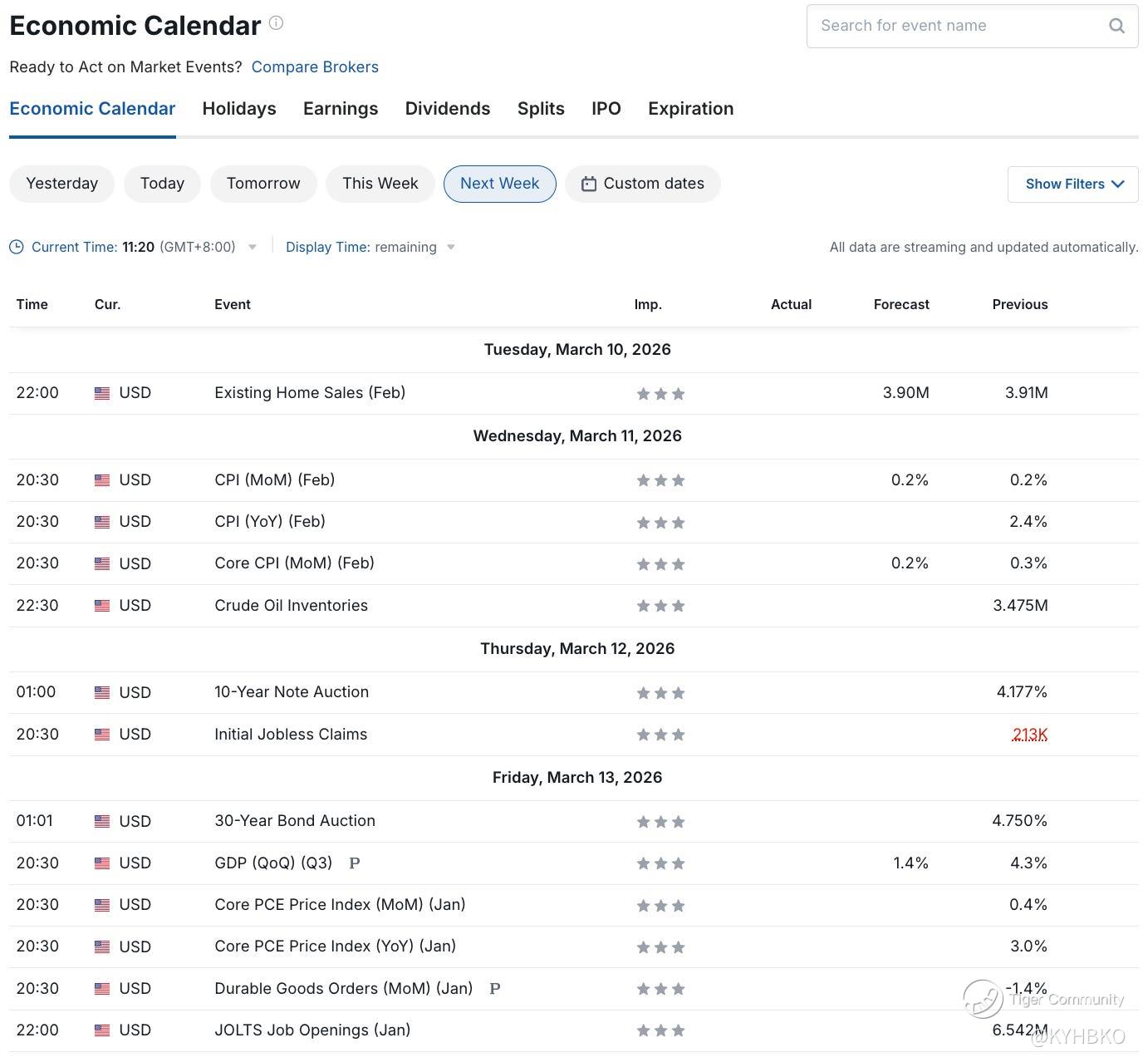Image resolution: width=1148 pixels, height=1062 pixels.
Task: Select the Today date filter
Action: (x=162, y=184)
